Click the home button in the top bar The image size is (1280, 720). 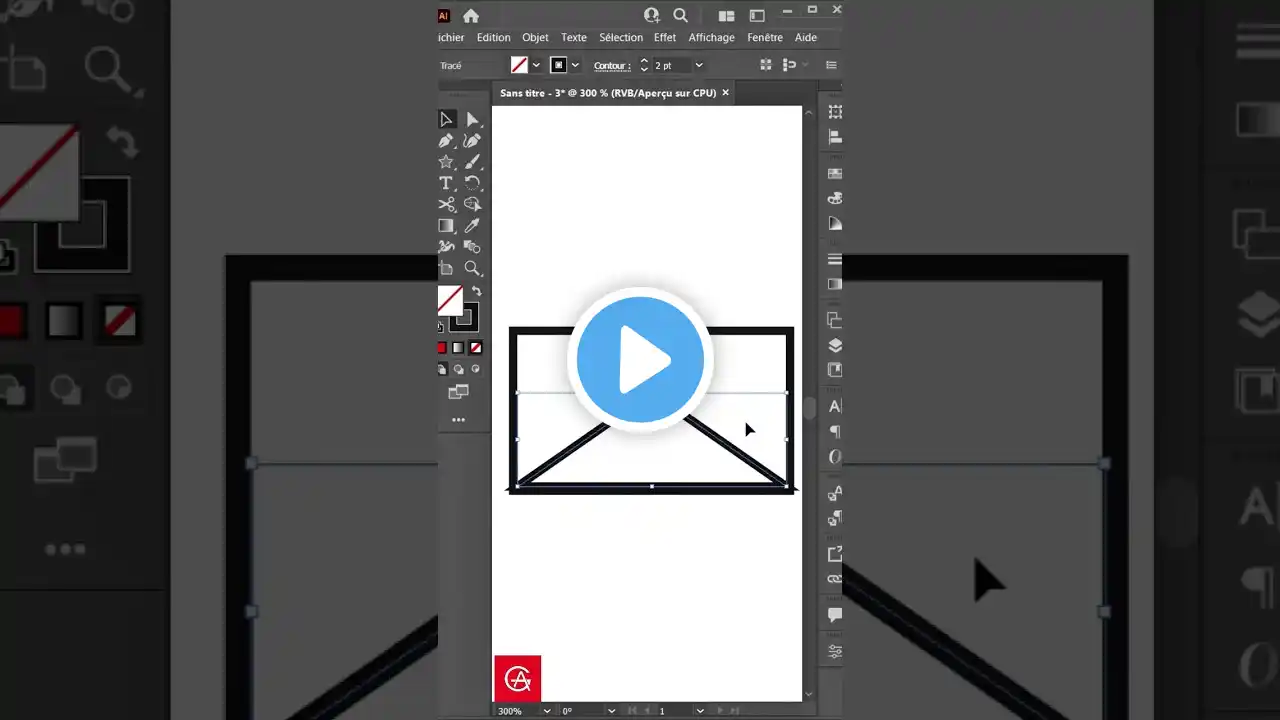[x=470, y=15]
